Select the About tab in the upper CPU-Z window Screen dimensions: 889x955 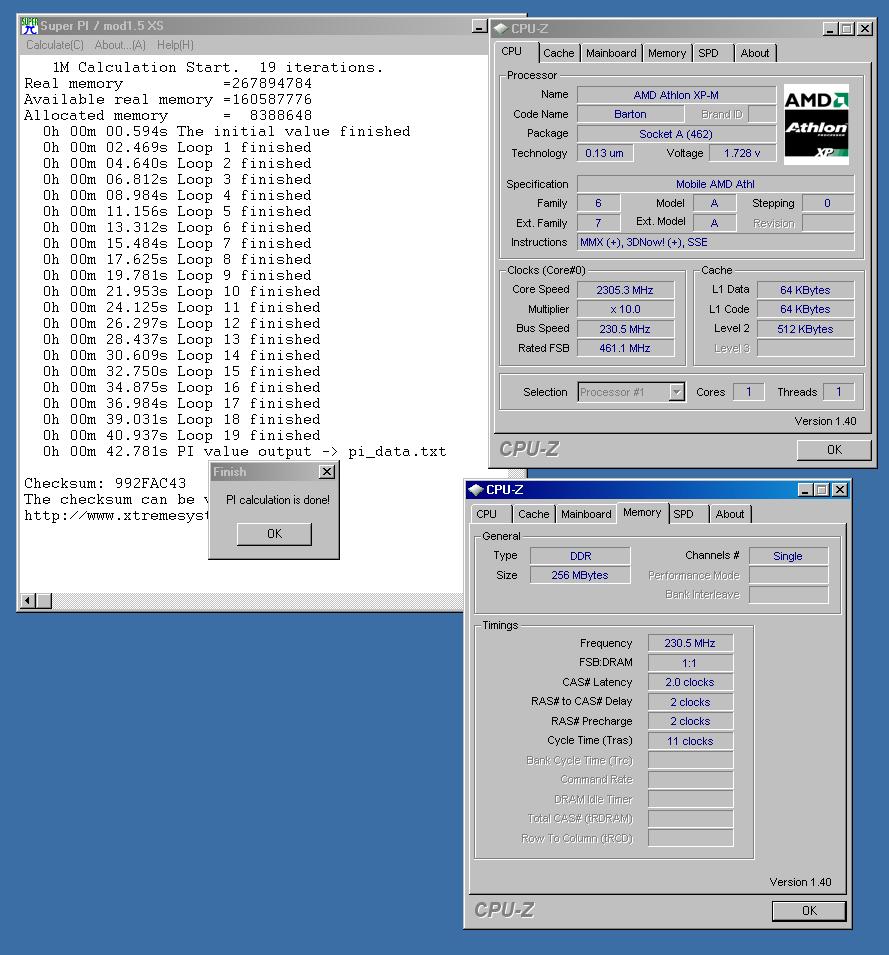point(754,53)
